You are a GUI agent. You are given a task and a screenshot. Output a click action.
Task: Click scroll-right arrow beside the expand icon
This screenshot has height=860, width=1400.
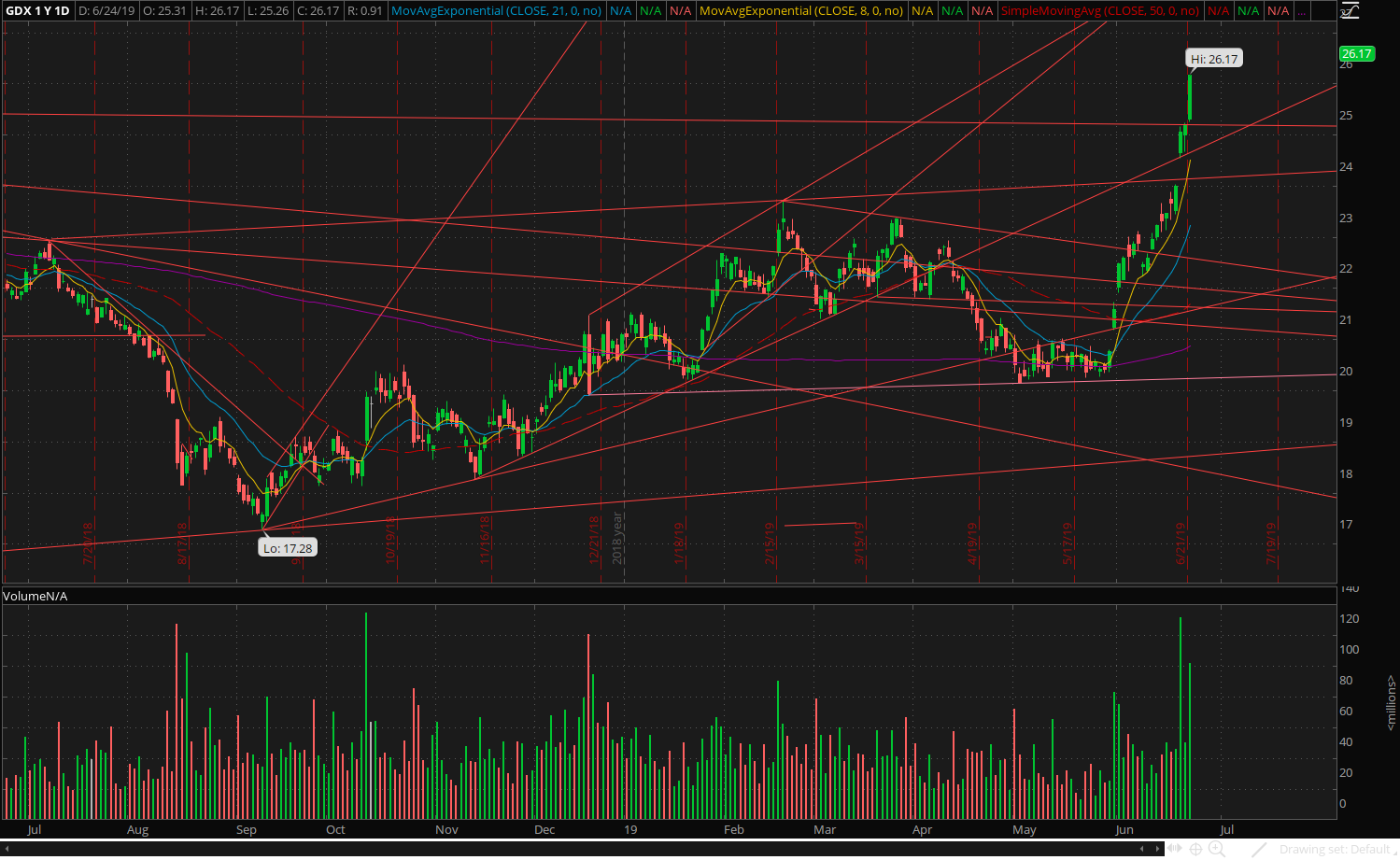click(x=1157, y=849)
